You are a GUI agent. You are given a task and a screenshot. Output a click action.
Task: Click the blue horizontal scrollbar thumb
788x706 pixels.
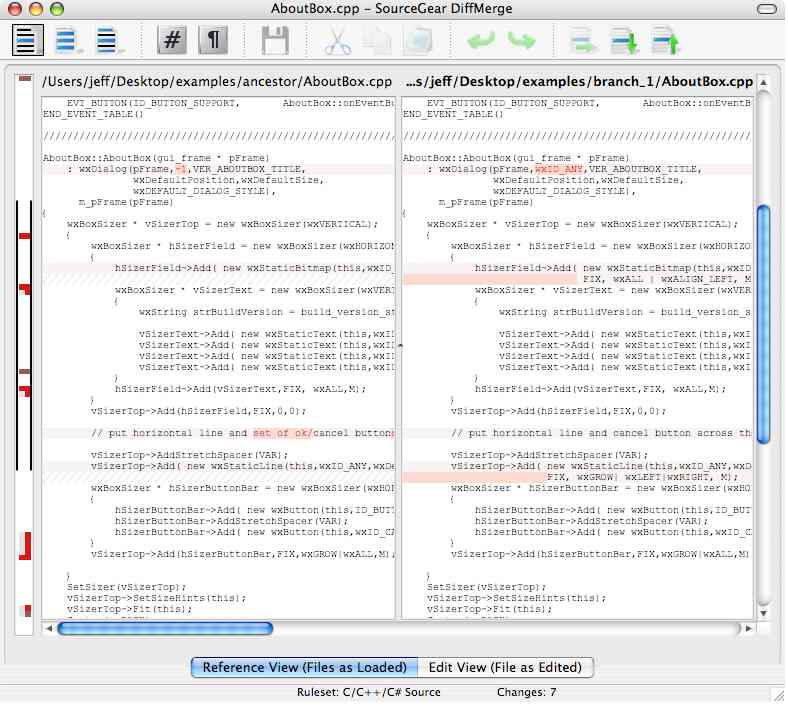coord(165,628)
